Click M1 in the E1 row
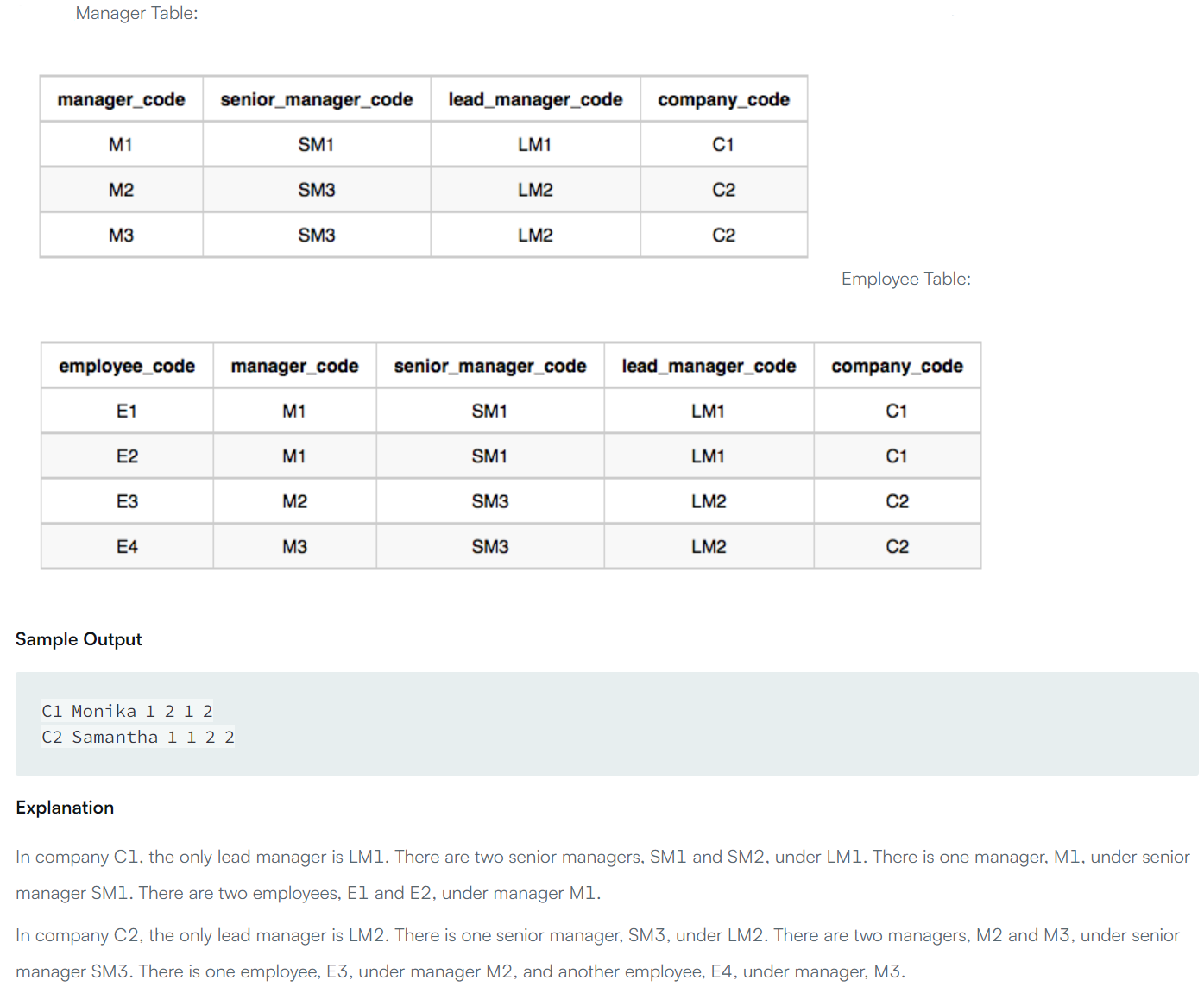 point(294,411)
